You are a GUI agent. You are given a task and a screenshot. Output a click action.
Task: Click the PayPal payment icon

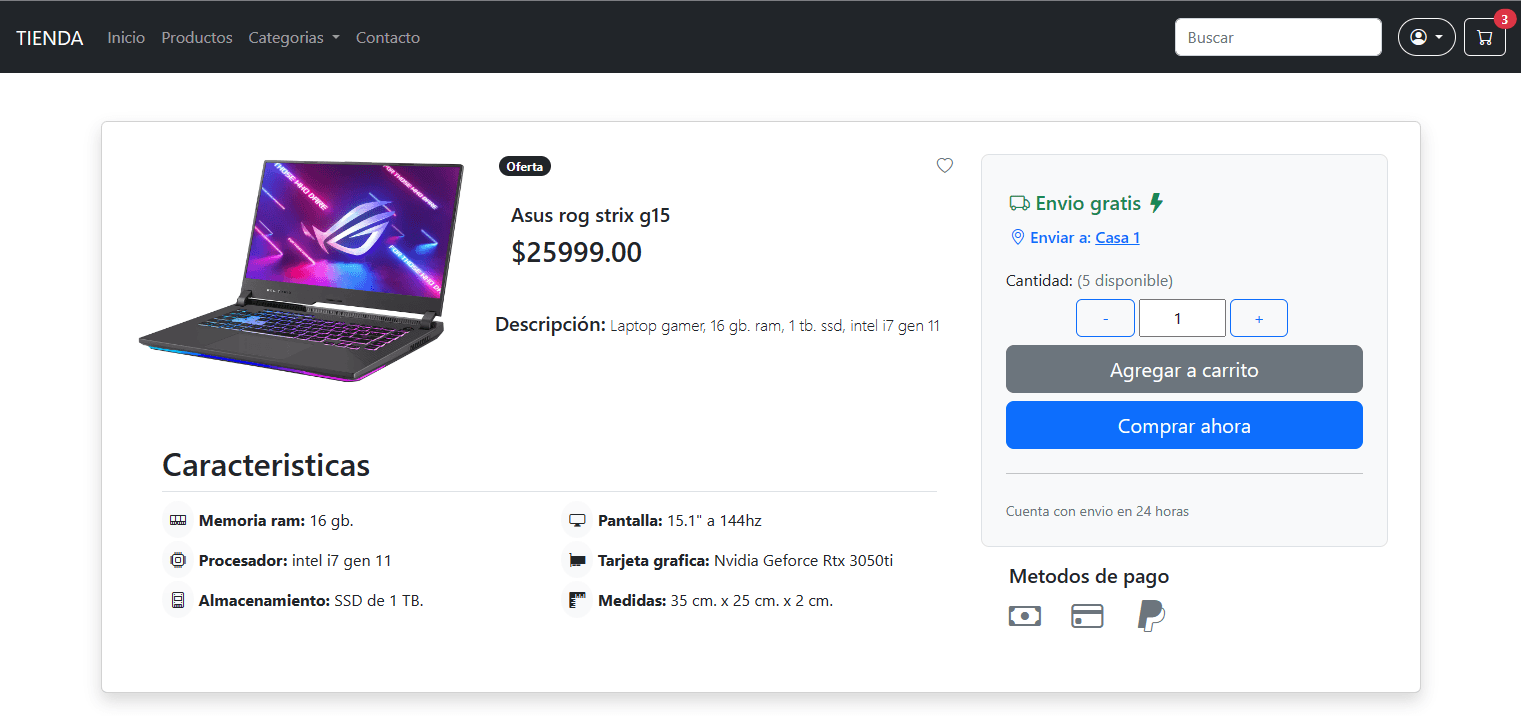[1151, 616]
